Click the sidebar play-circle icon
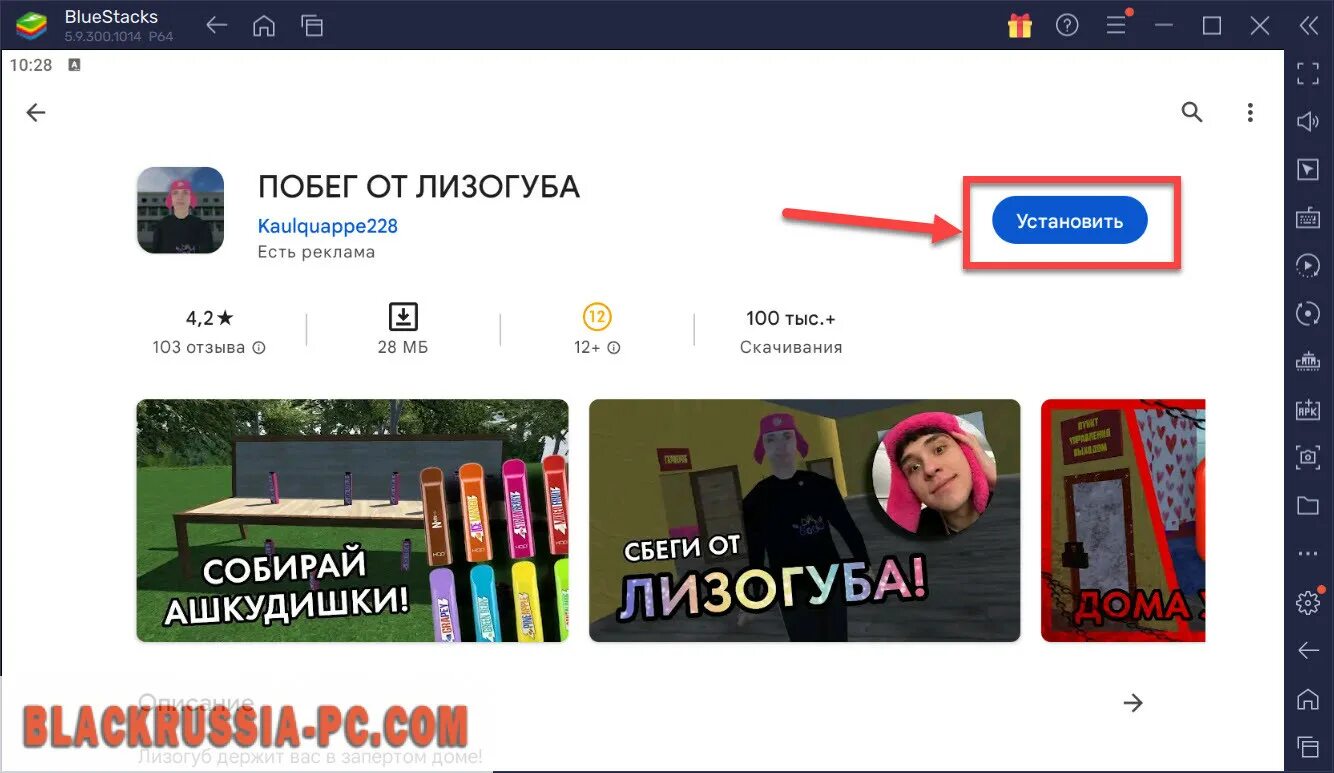 coord(1308,265)
